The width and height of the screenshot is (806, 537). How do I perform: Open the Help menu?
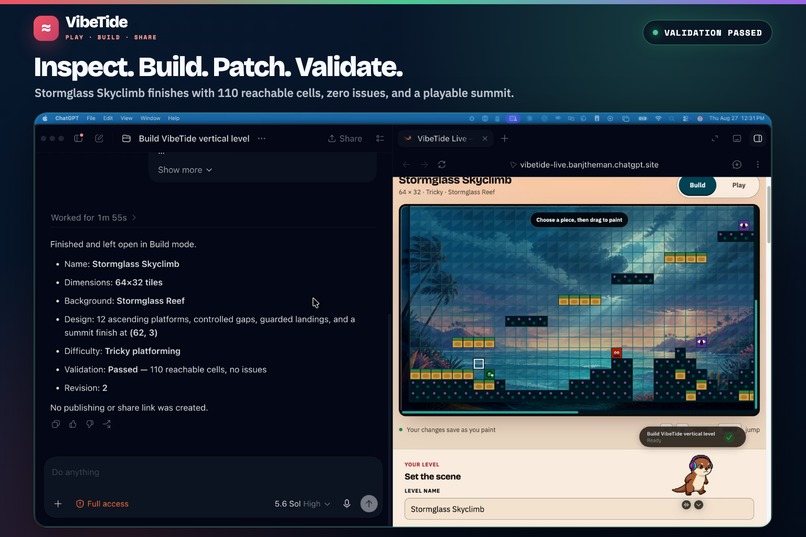174,118
